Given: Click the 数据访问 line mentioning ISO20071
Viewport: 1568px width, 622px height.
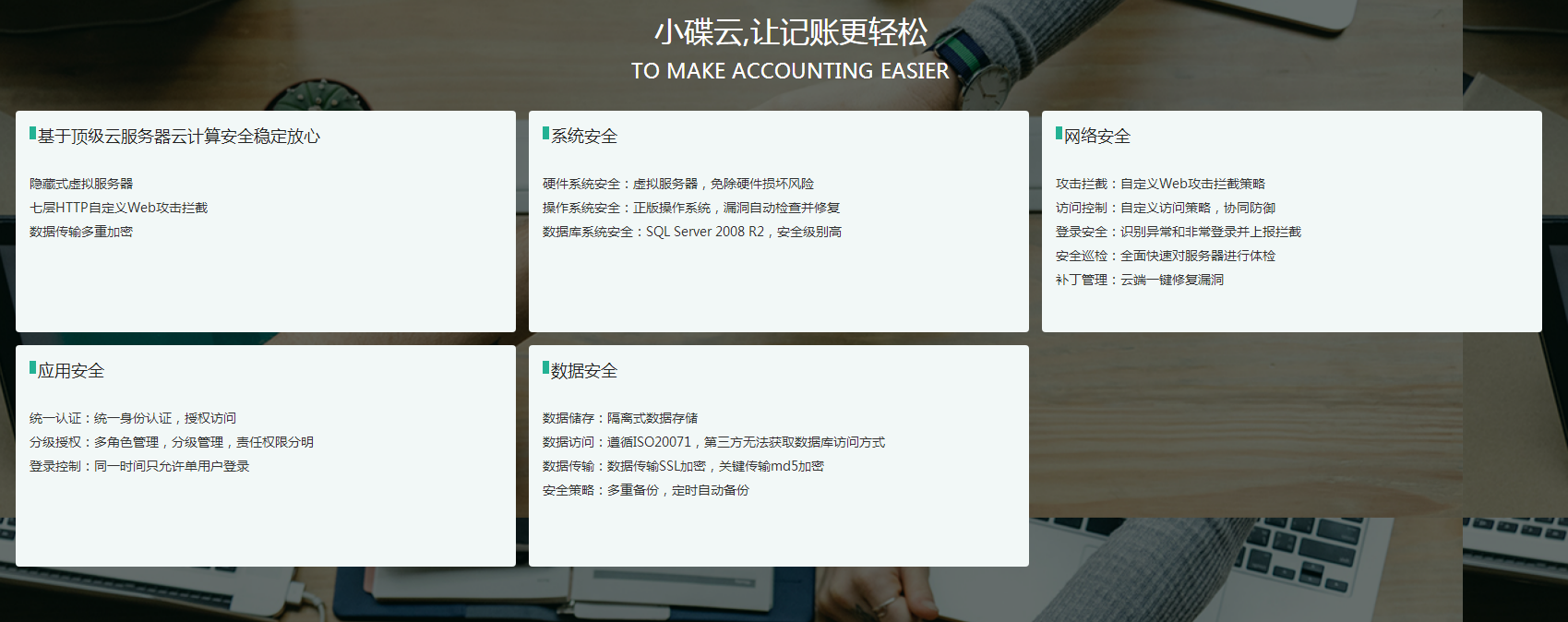Looking at the screenshot, I should pyautogui.click(x=714, y=442).
